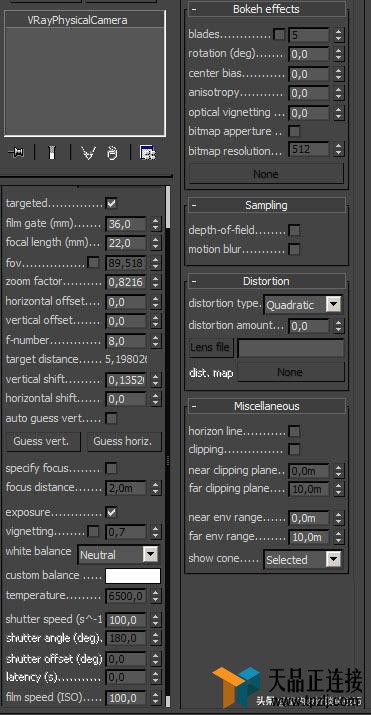Viewport: 371px width, 715px height.
Task: Adjust the f-number spinner arrows
Action: tap(156, 341)
